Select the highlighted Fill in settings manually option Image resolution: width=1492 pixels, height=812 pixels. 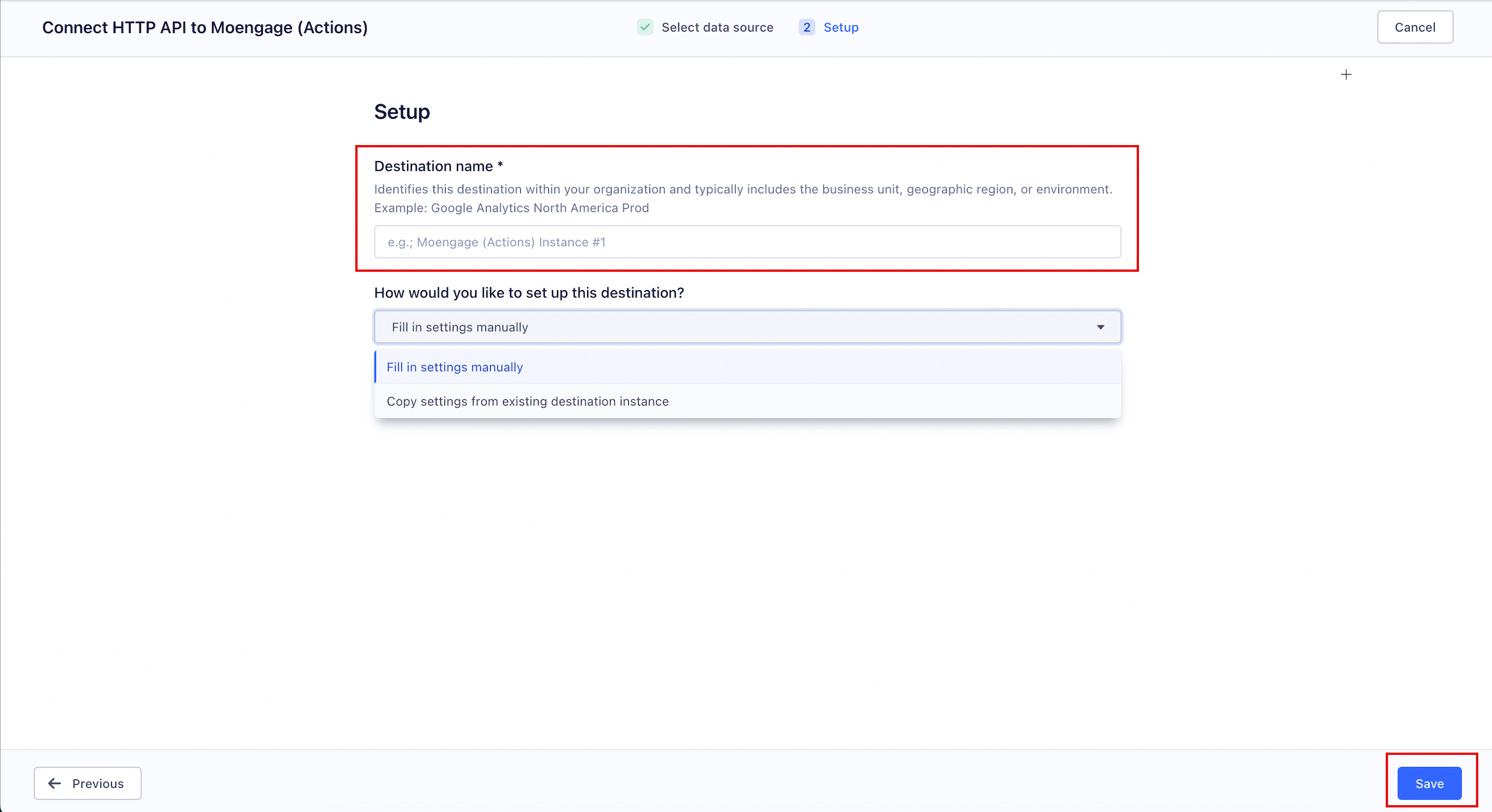click(x=747, y=367)
